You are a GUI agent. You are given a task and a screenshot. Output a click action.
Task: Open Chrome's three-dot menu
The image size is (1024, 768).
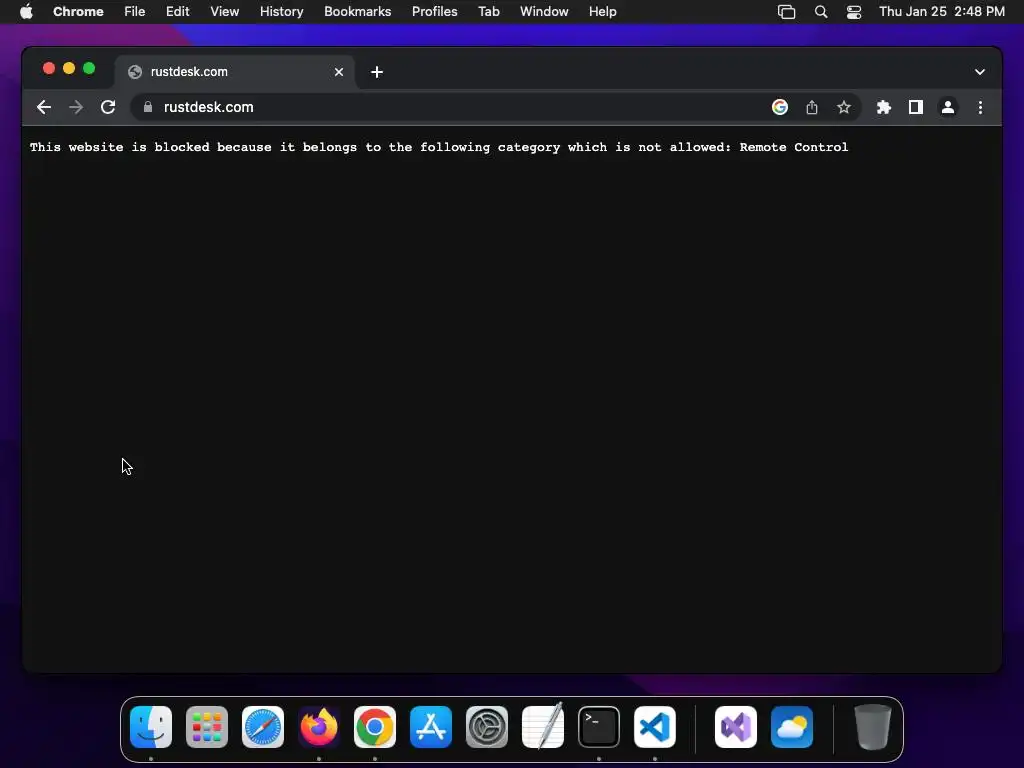pos(980,107)
